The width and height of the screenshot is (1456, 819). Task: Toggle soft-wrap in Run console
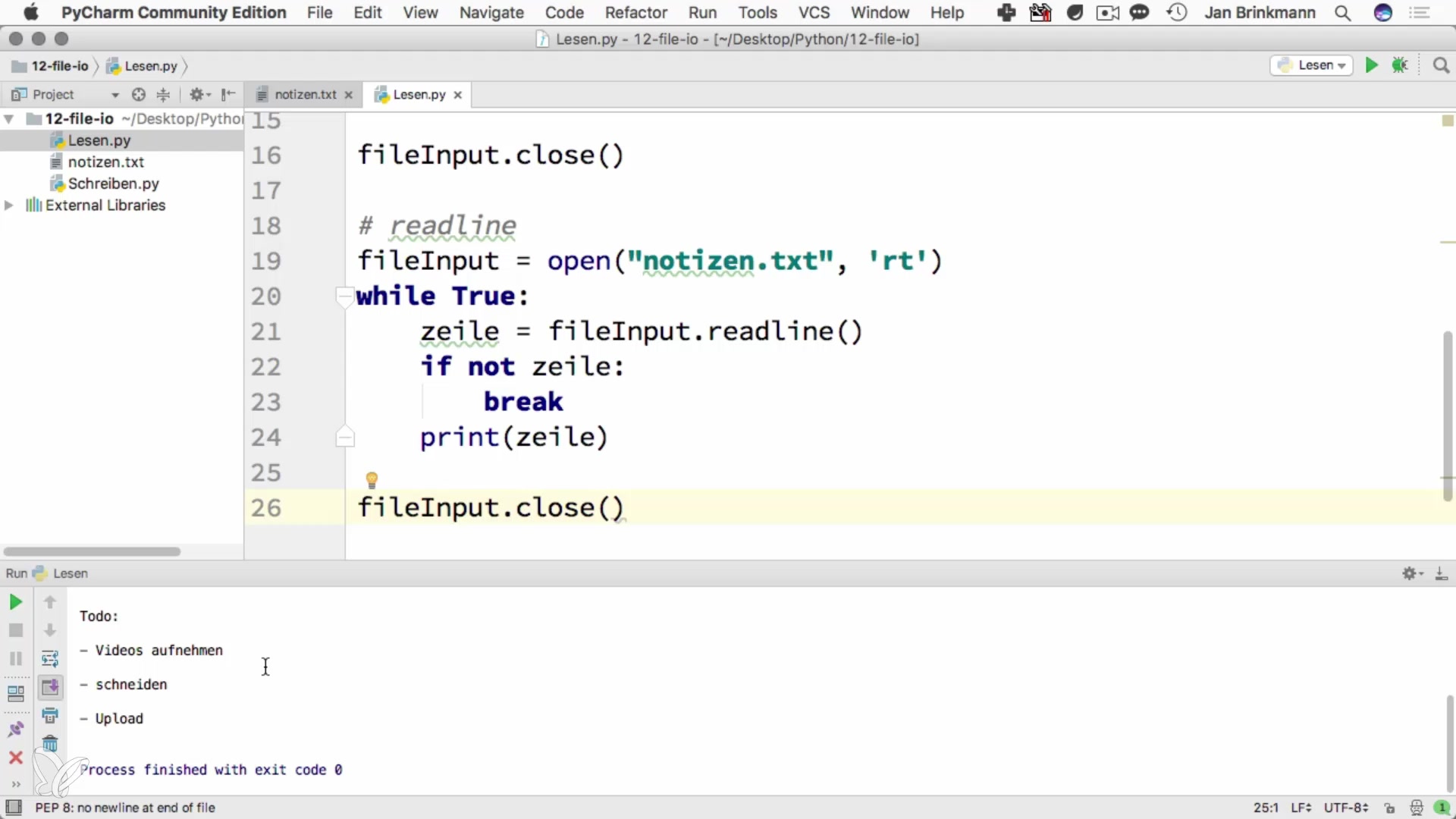[50, 658]
